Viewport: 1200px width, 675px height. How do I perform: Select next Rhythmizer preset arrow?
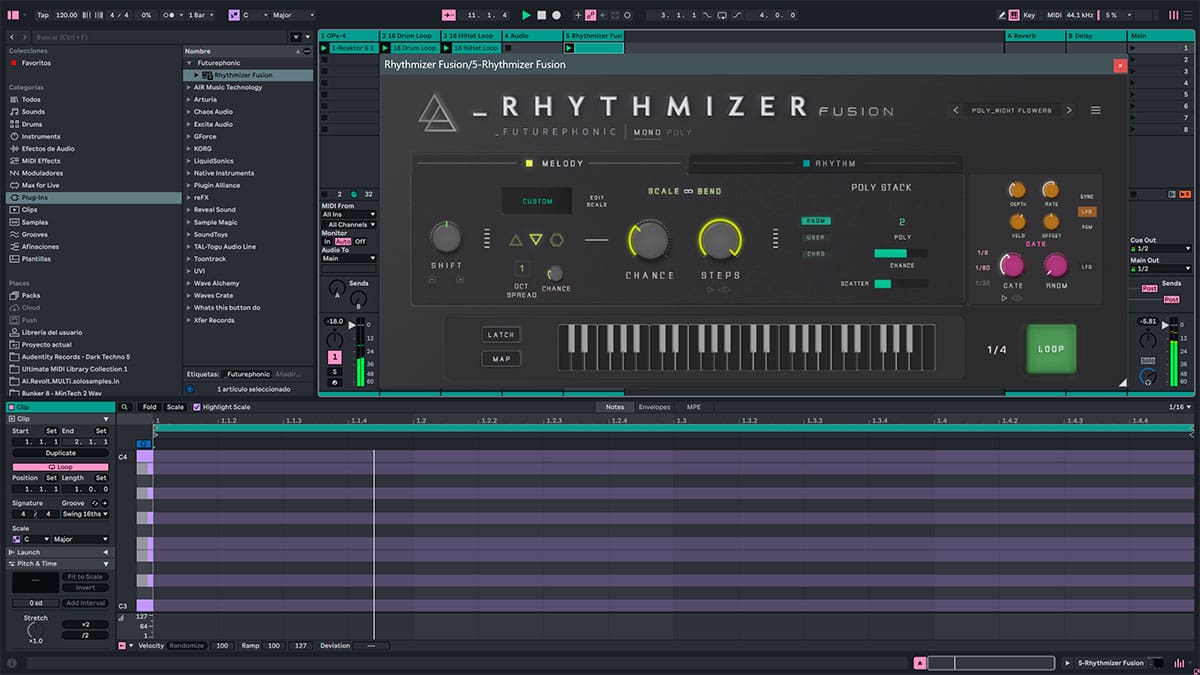pos(1069,110)
